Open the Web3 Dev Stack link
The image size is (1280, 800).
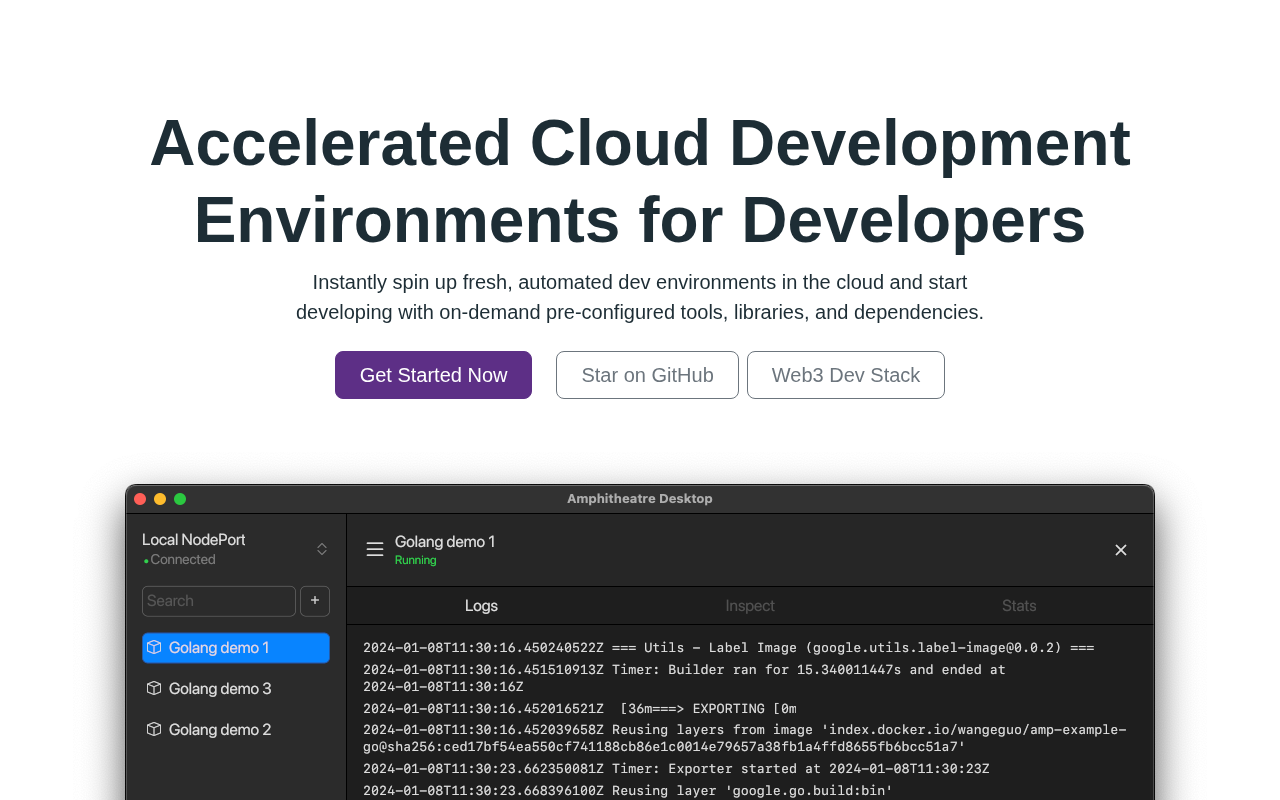[x=845, y=375]
